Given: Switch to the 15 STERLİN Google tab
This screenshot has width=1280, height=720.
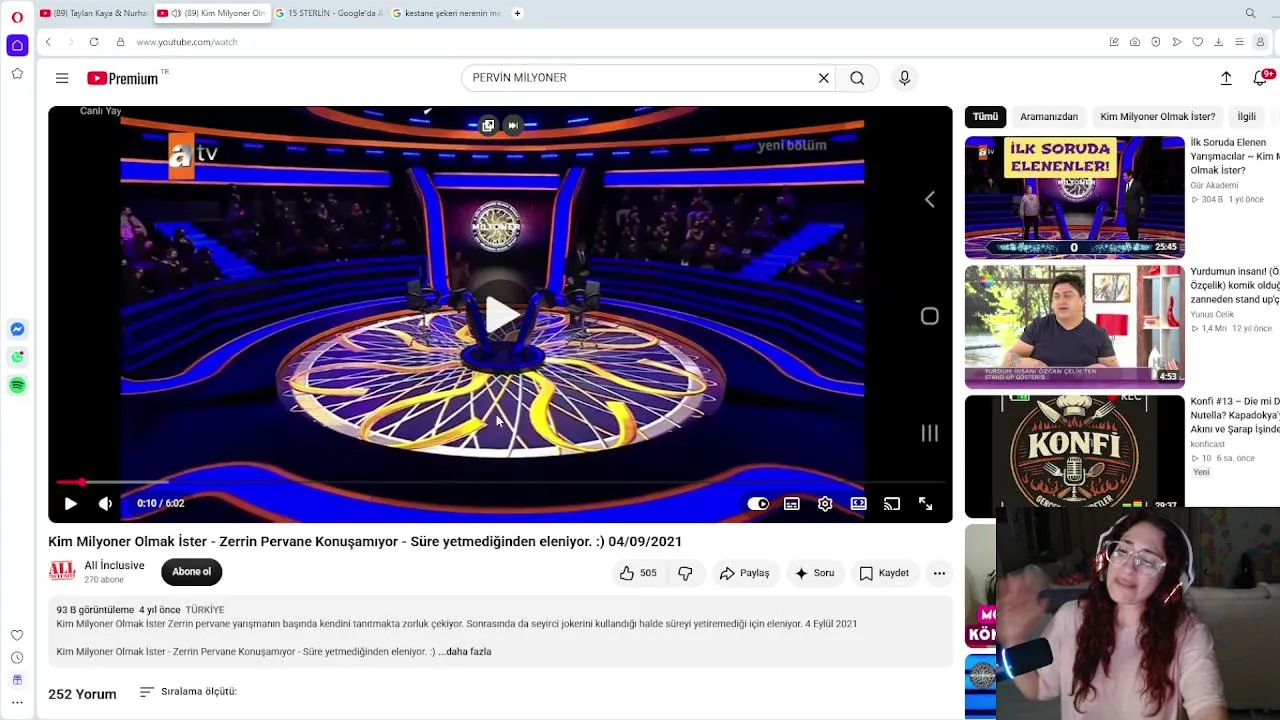Looking at the screenshot, I should [328, 13].
